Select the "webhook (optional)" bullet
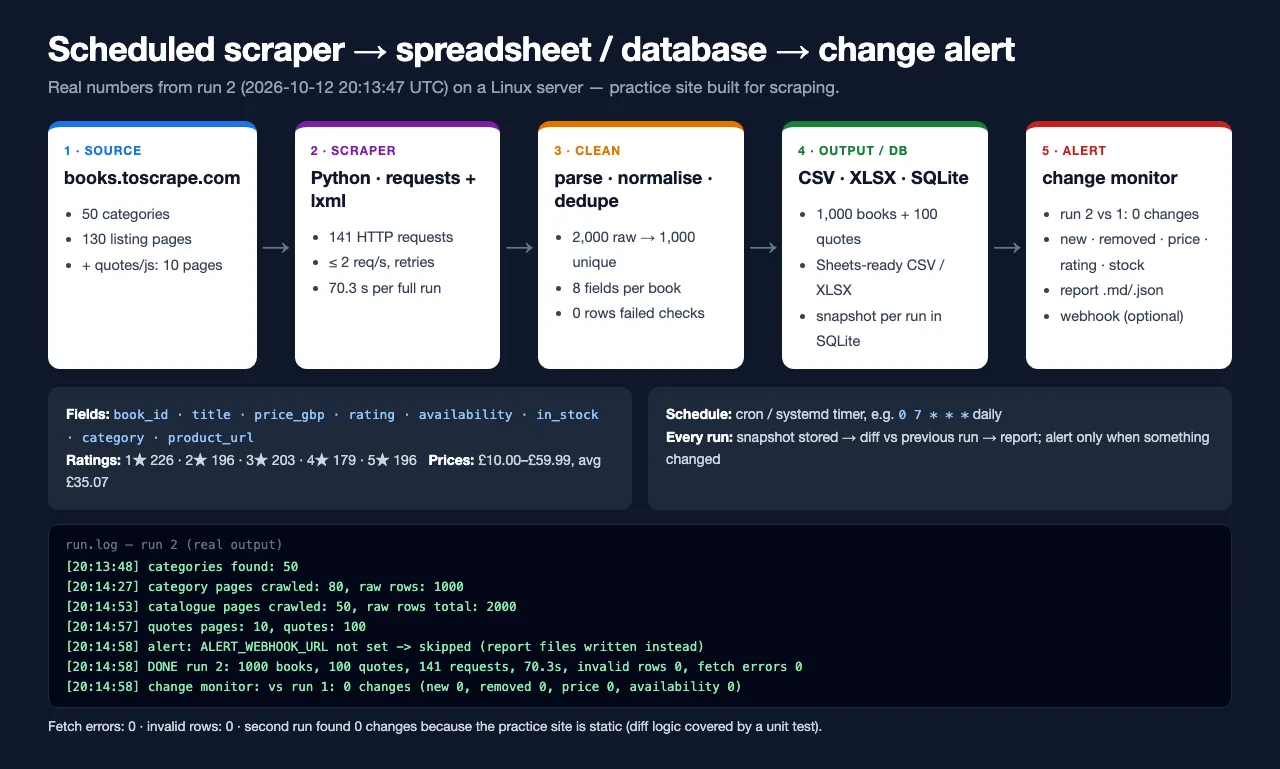Screen dimensions: 1280x769 (1122, 316)
